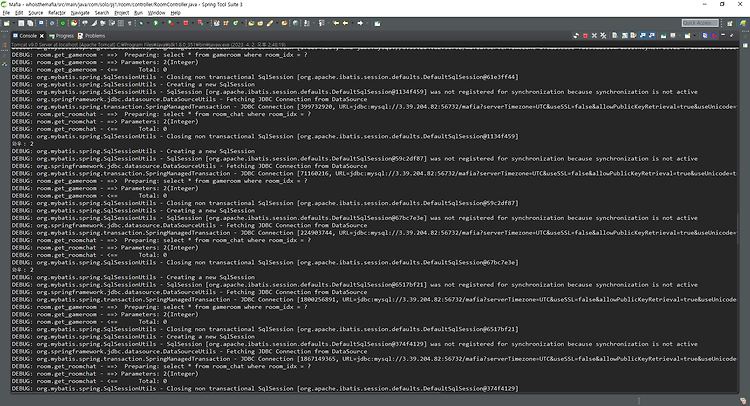
Task: Toggle Scroll Lock in Console toolbar
Action: click(625, 35)
